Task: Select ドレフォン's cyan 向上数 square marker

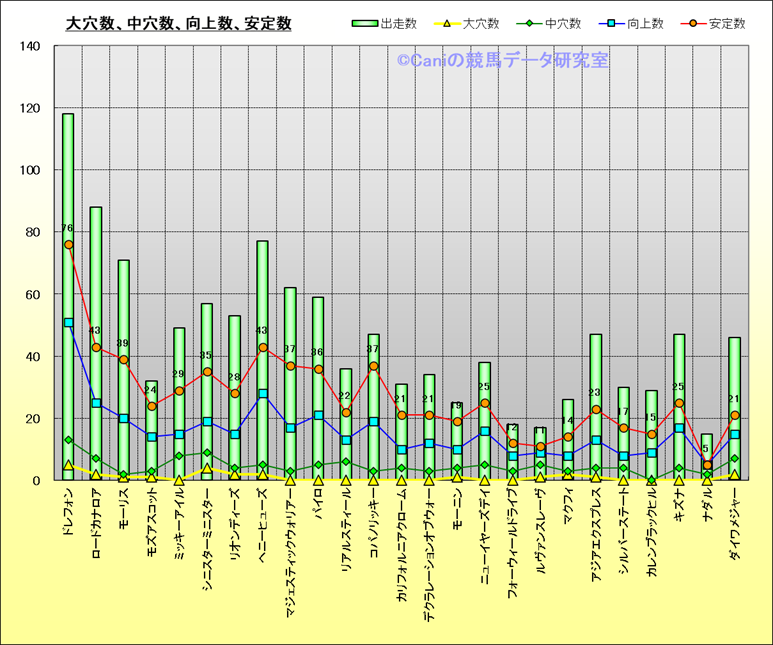Action: pyautogui.click(x=68, y=322)
